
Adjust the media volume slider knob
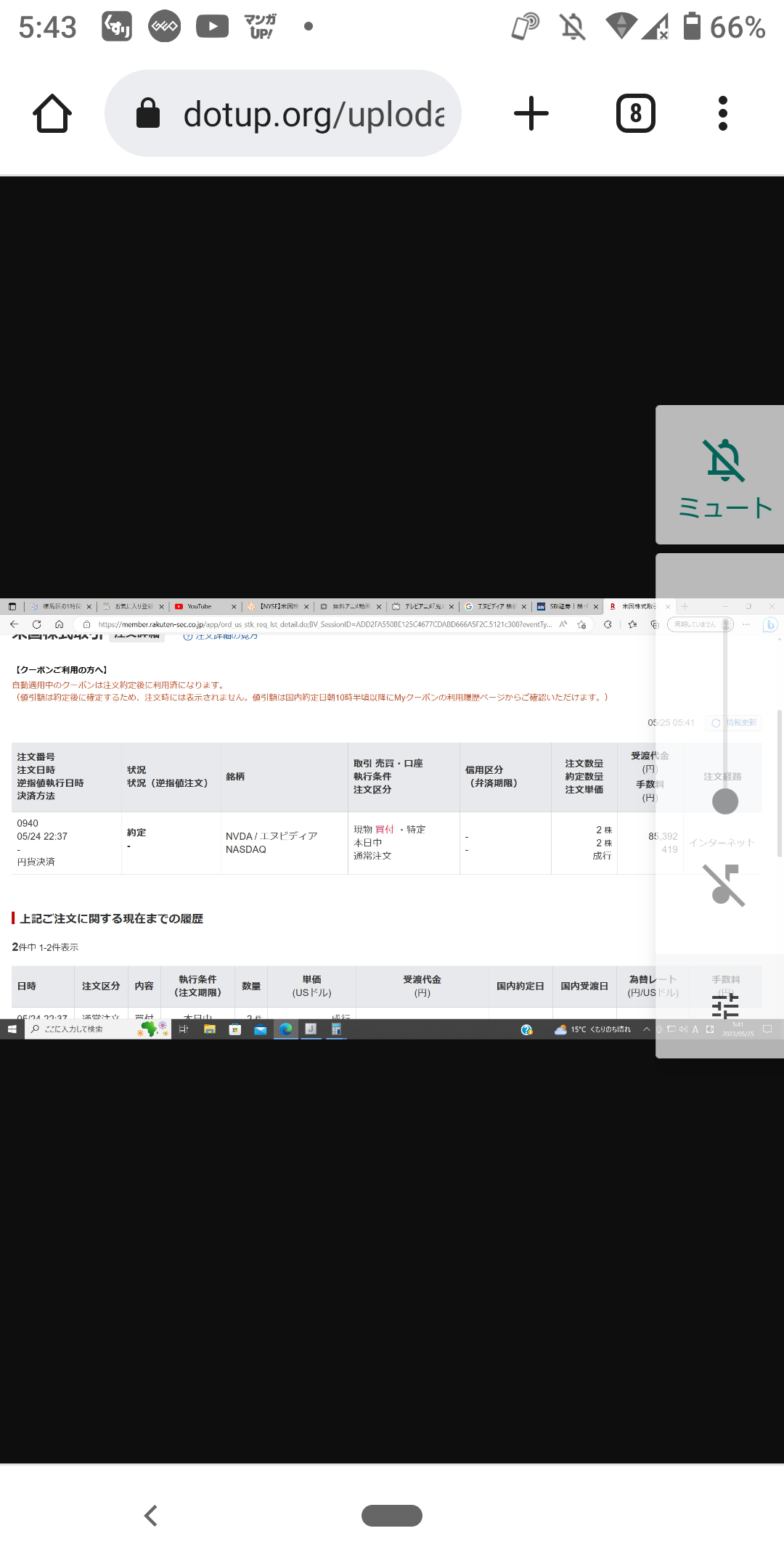click(x=725, y=801)
